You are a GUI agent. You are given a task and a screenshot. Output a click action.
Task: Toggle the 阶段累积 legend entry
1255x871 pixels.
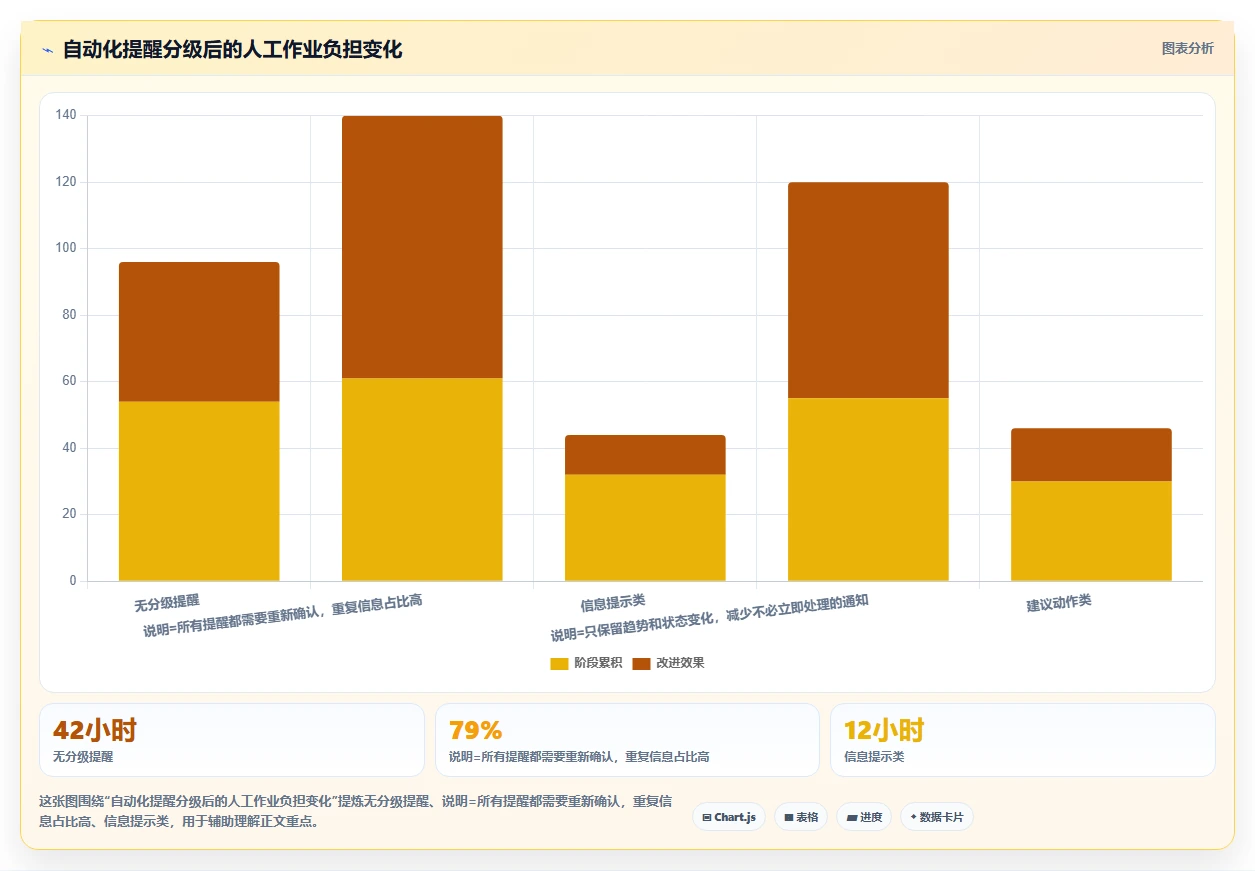pyautogui.click(x=587, y=663)
